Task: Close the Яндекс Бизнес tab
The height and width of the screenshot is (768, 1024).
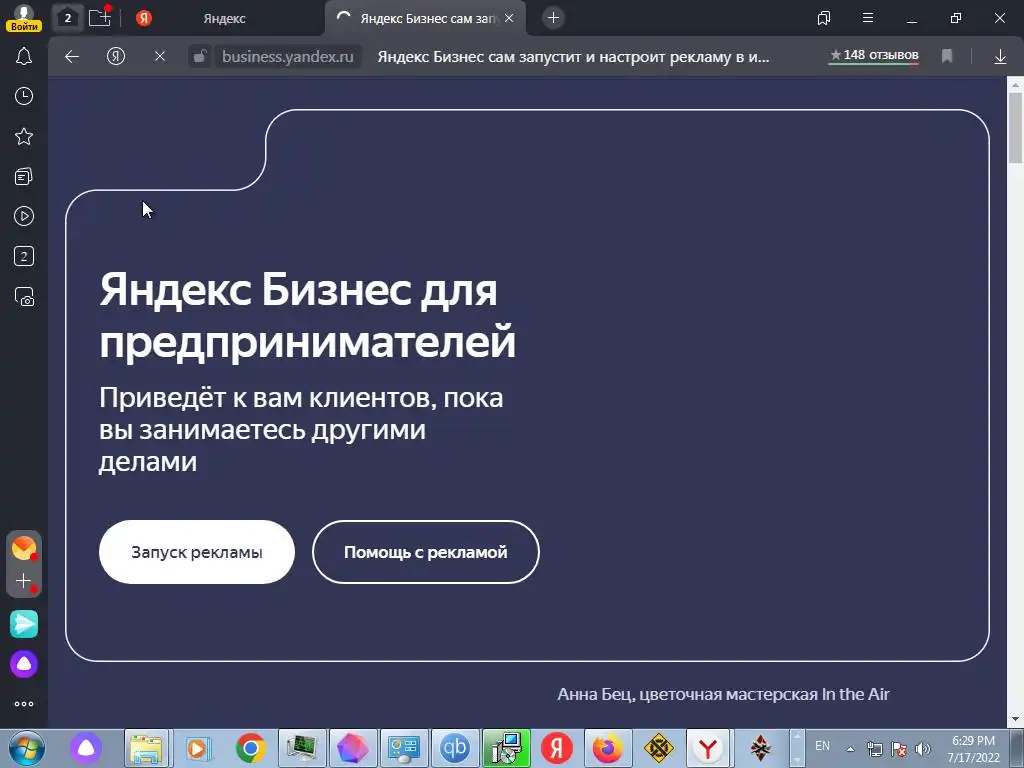Action: [x=509, y=18]
